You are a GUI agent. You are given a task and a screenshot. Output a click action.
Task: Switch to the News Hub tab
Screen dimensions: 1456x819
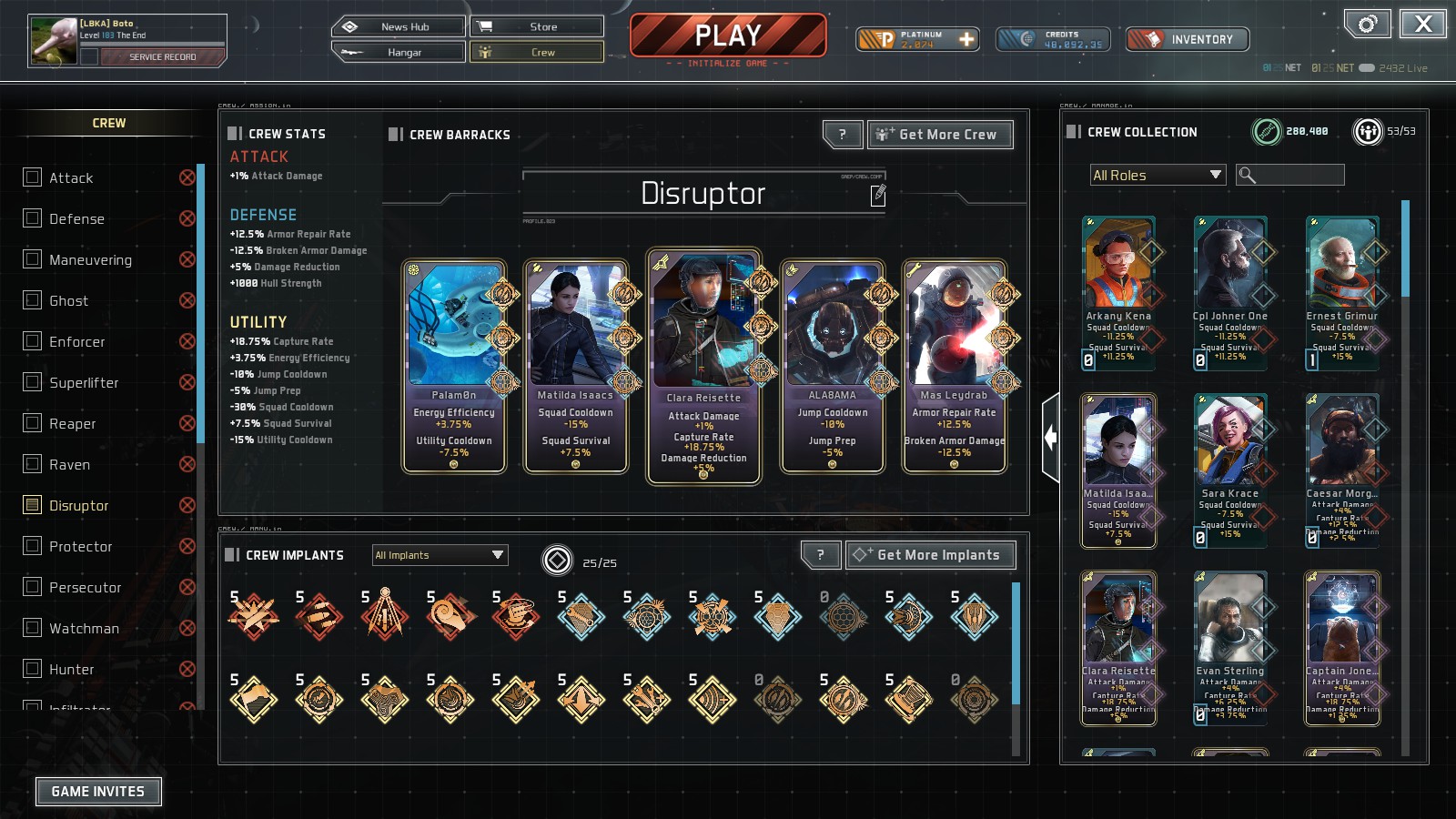click(399, 26)
